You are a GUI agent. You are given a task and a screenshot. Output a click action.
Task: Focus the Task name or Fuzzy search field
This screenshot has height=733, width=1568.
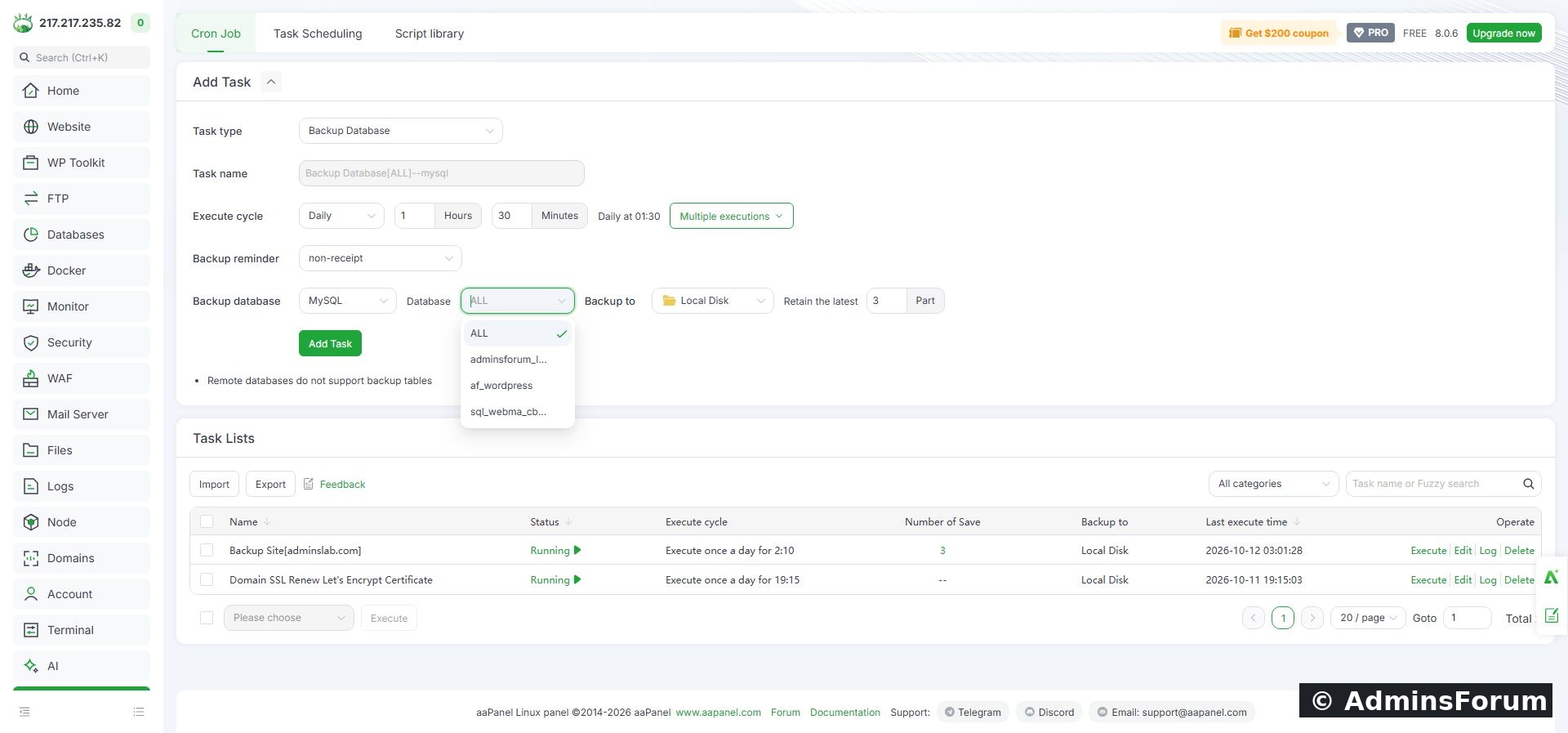pos(1434,484)
